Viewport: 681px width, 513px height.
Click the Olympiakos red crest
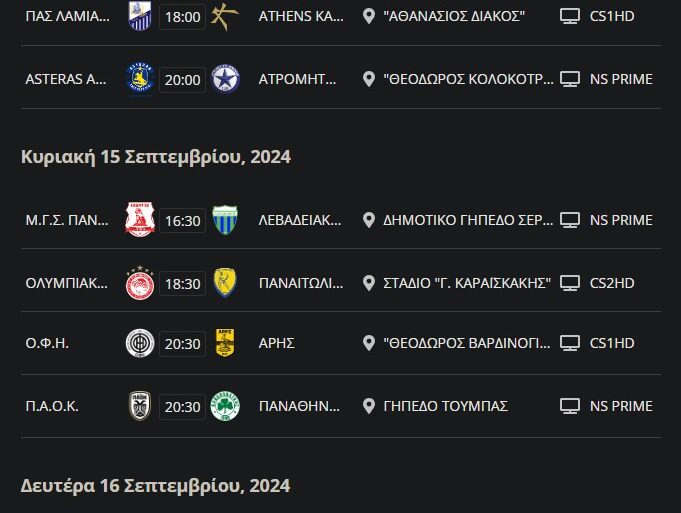[x=140, y=282]
